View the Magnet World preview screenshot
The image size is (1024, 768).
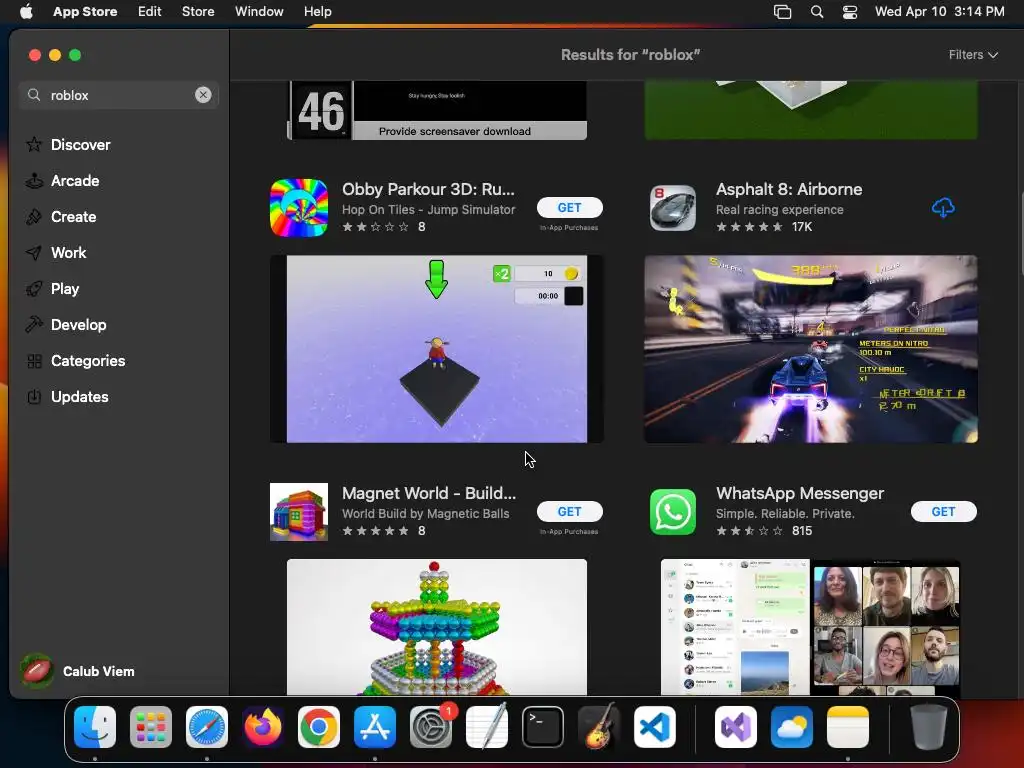436,627
